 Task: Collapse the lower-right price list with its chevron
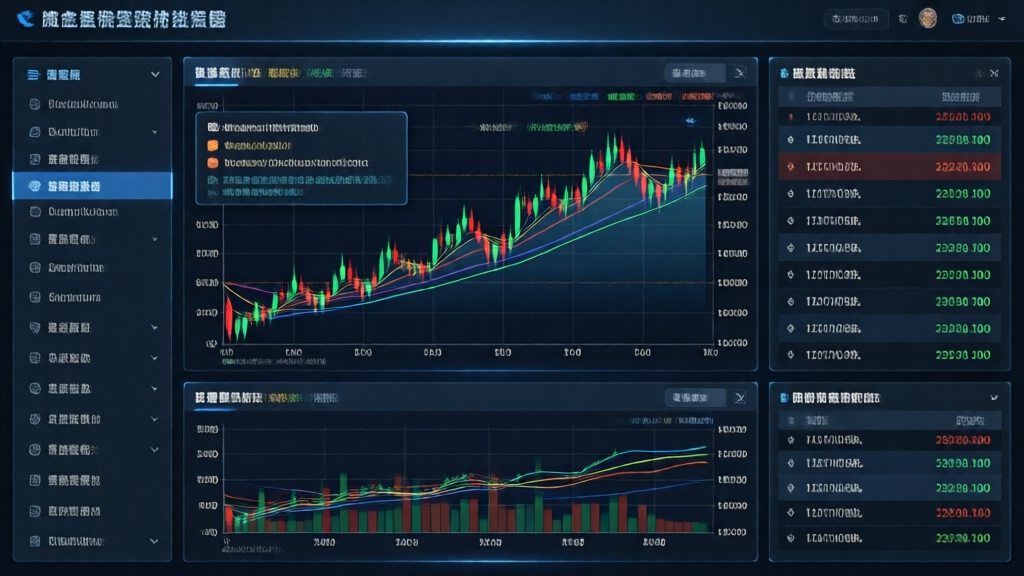coord(993,398)
